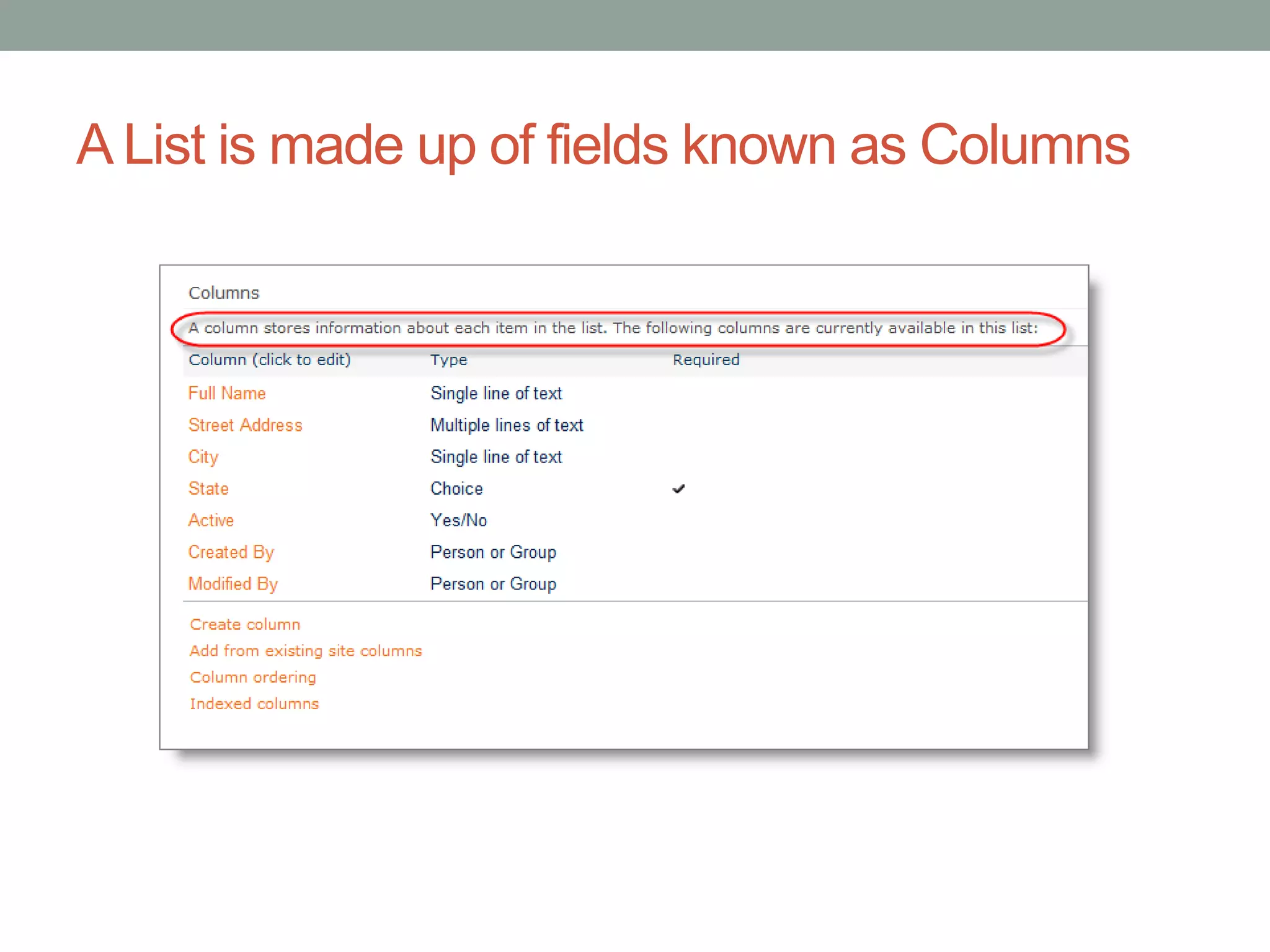Open the Column ordering link

(253, 677)
